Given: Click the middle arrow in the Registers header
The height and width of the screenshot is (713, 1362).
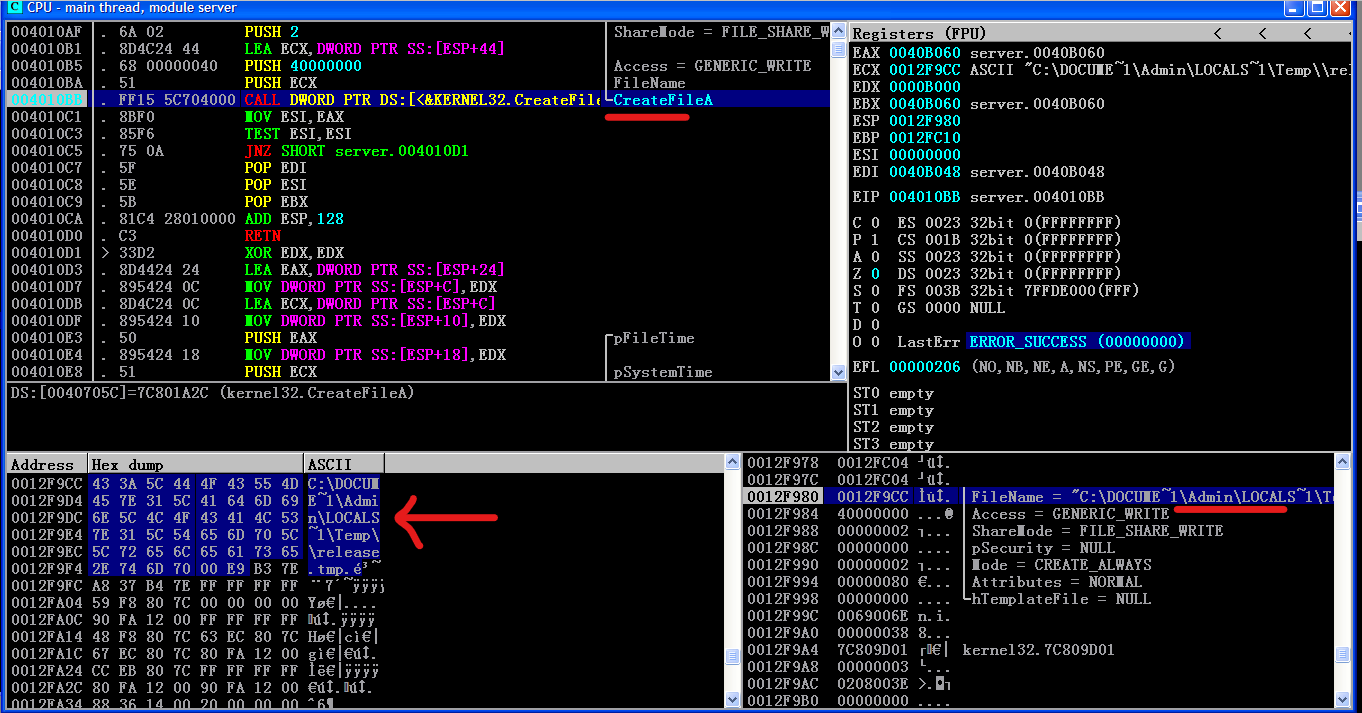Looking at the screenshot, I should point(1262,33).
